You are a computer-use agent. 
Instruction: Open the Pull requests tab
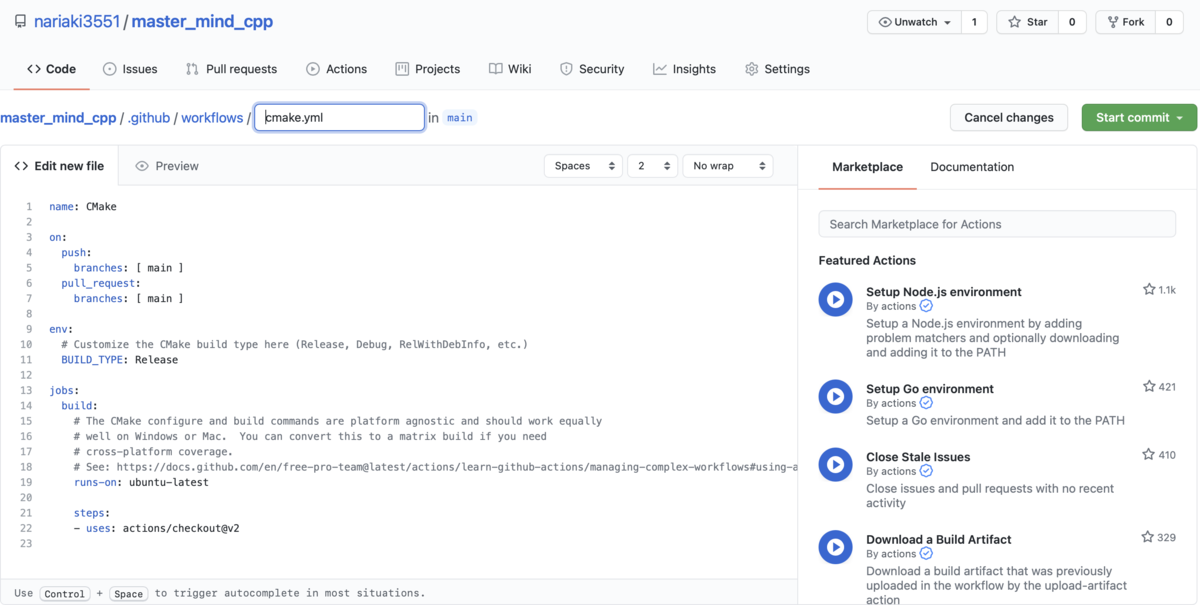point(231,69)
